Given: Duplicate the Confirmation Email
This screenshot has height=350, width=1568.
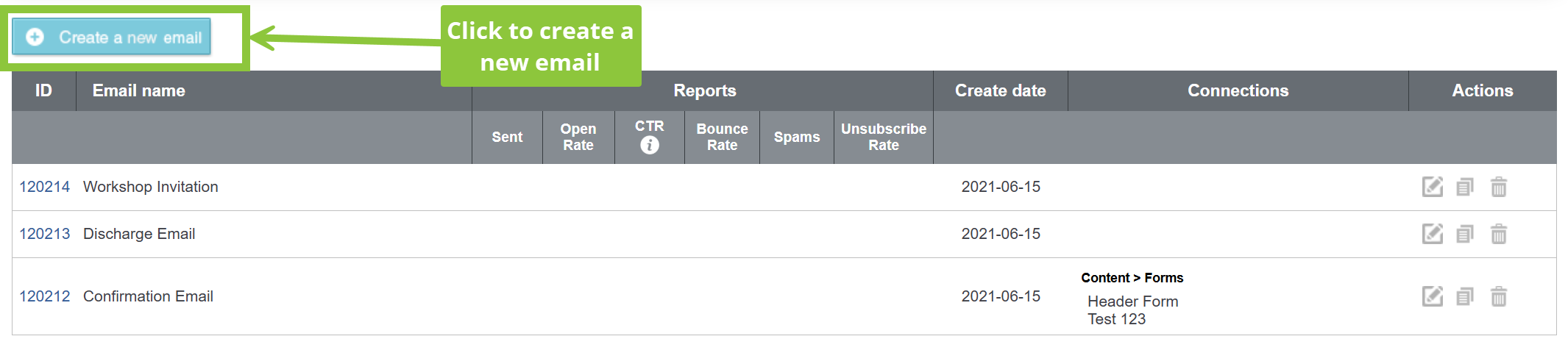Looking at the screenshot, I should [x=1465, y=296].
